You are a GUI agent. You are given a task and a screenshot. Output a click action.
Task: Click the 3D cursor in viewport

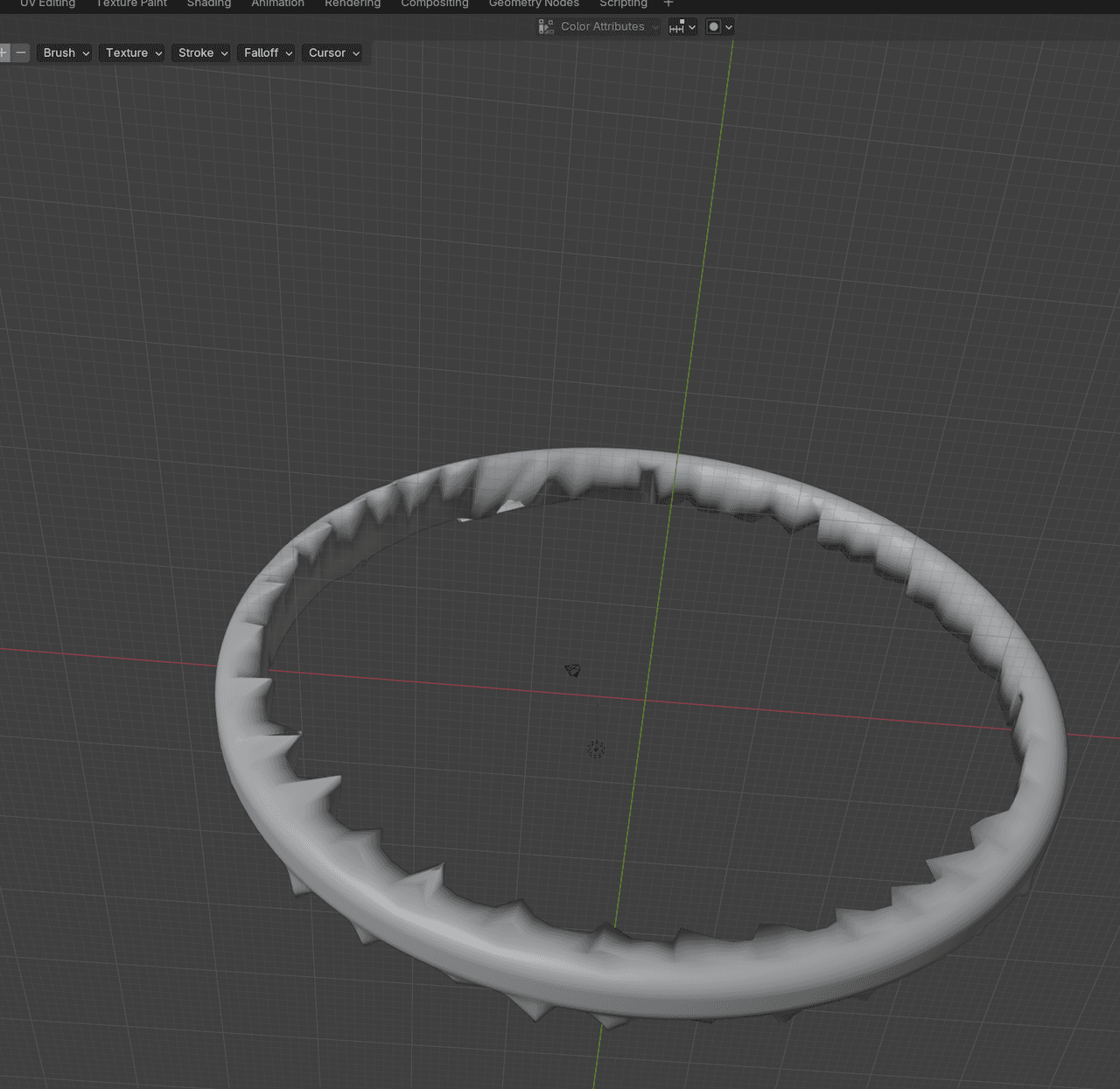[596, 750]
